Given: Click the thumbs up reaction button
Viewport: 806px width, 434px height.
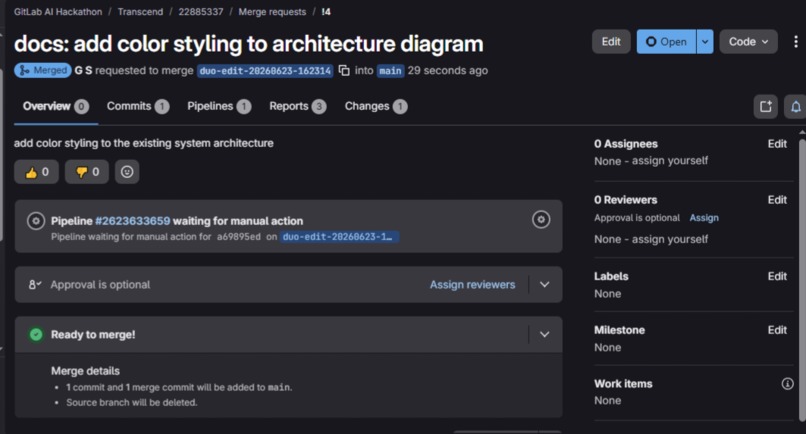Looking at the screenshot, I should click(36, 172).
